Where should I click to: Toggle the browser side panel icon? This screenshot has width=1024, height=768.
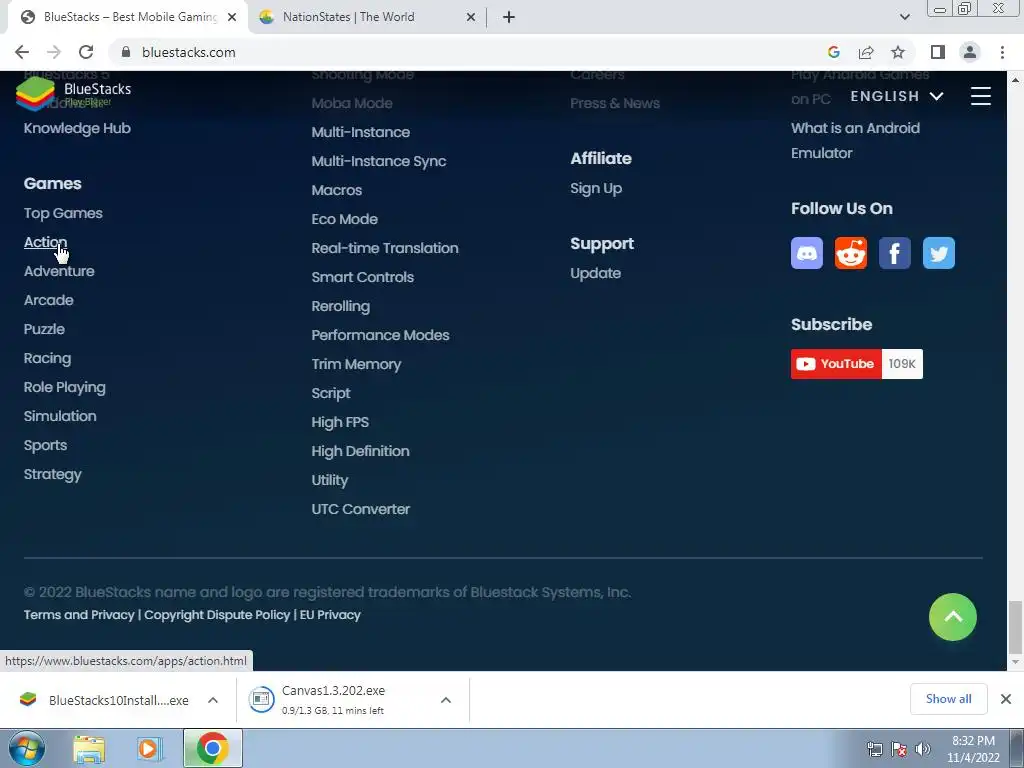[938, 52]
